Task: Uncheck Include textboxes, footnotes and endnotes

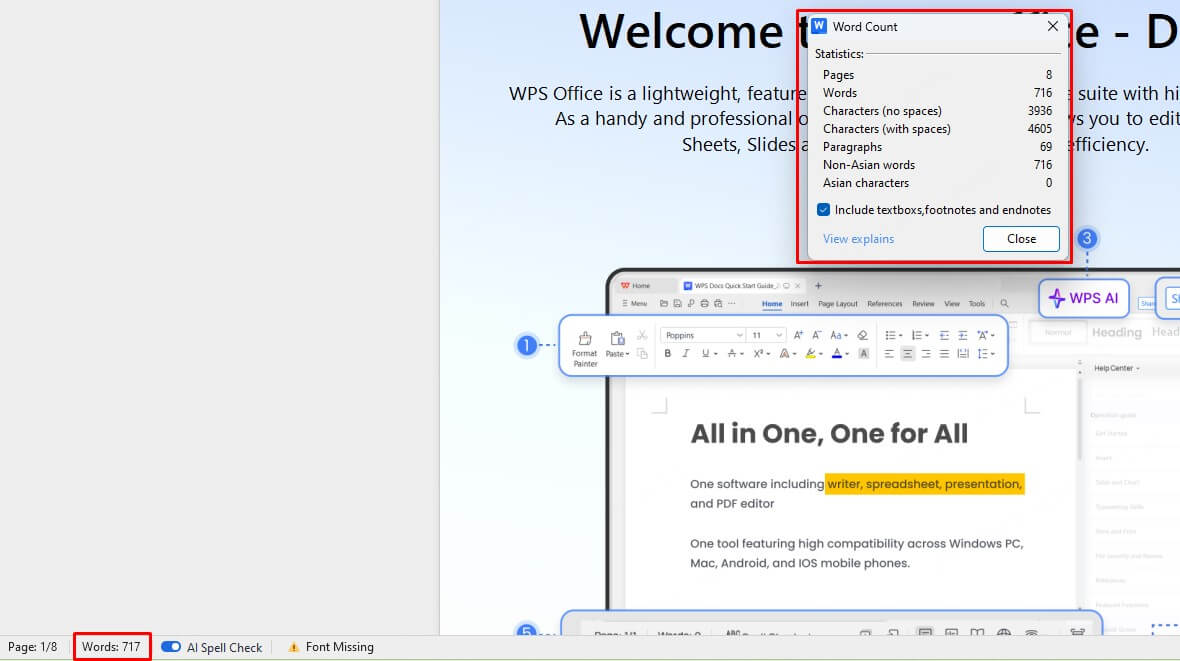Action: point(823,210)
